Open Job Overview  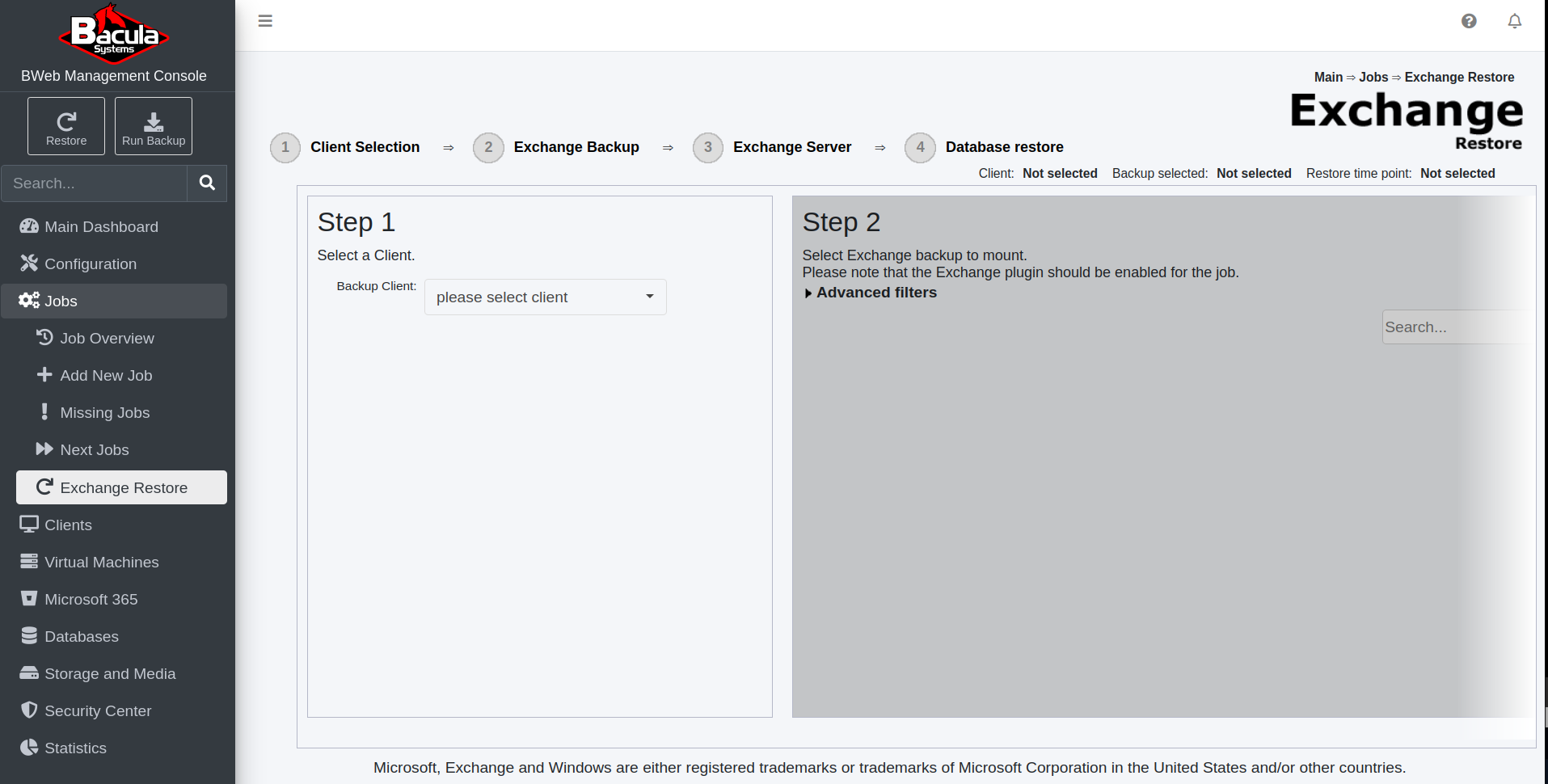tap(121, 338)
